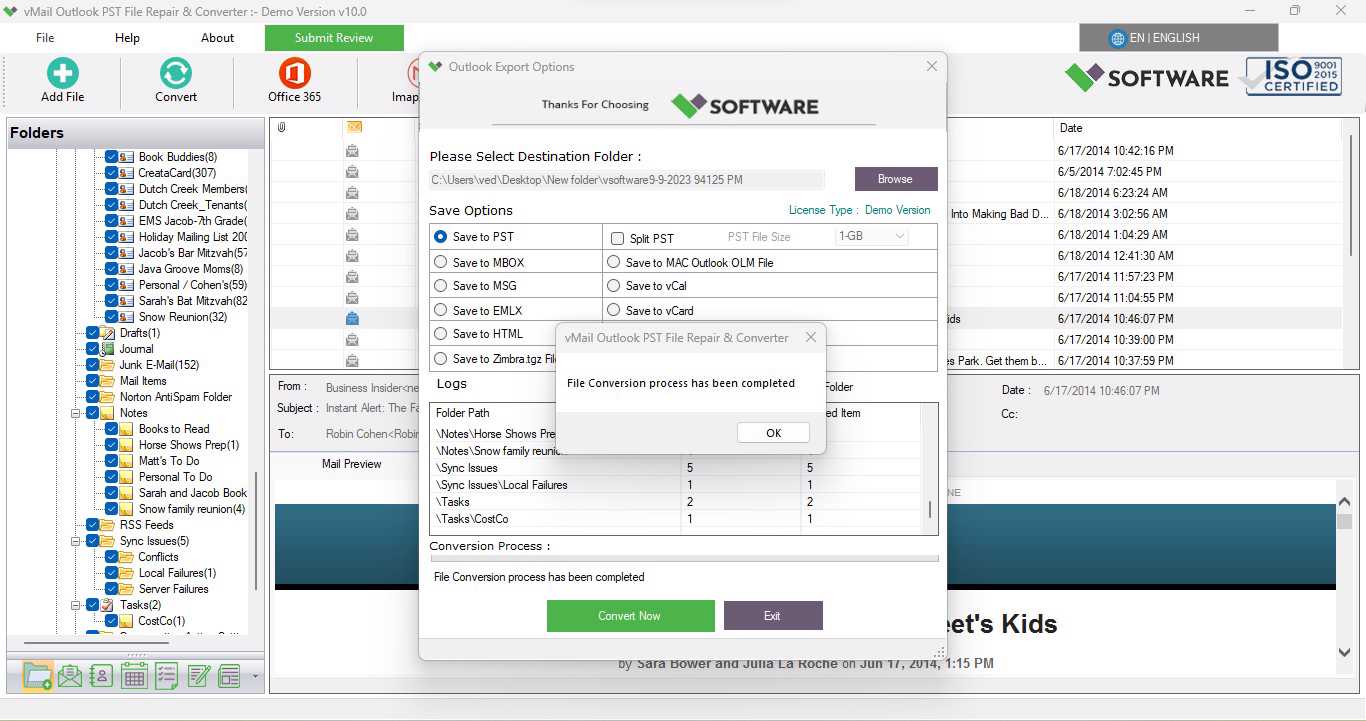Enable the Split PST checkbox
This screenshot has height=721, width=1366.
(617, 238)
